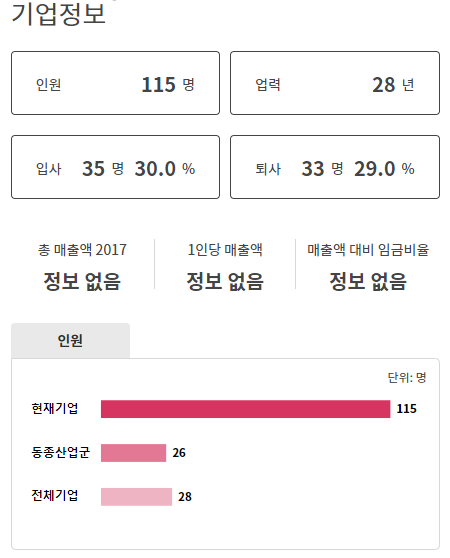Click the 1인당 매출액 label

(225, 250)
